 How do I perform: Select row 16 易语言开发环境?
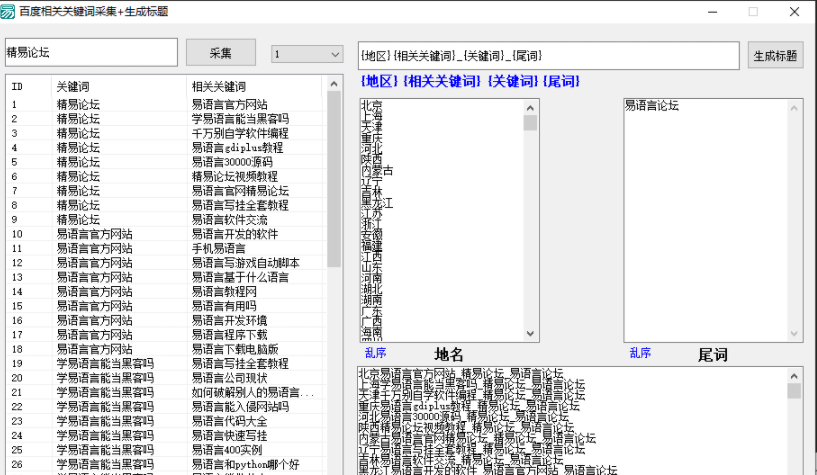(x=167, y=320)
